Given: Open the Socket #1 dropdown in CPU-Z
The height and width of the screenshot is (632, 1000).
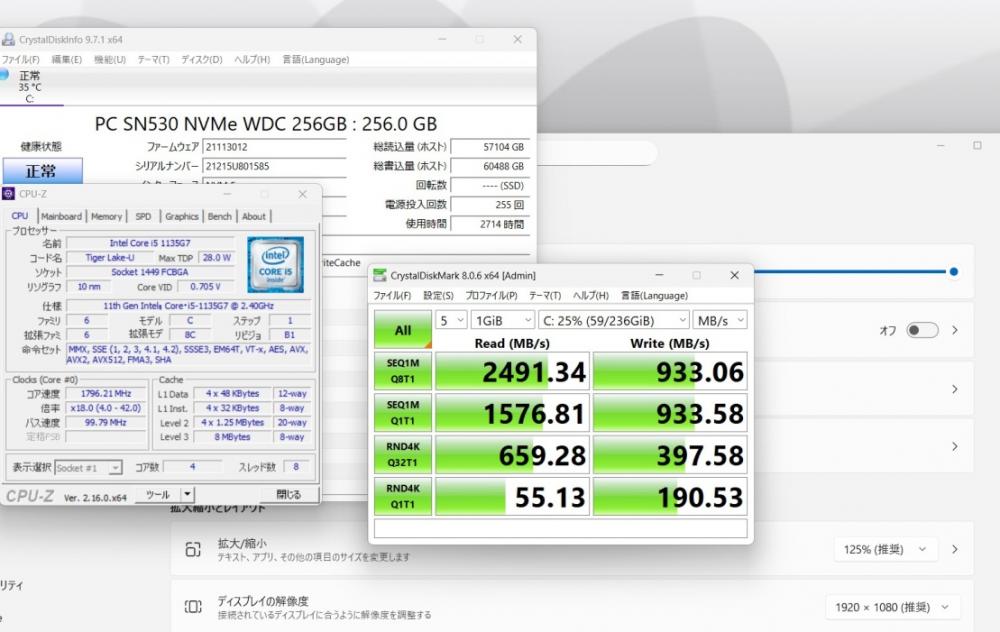Looking at the screenshot, I should (x=88, y=468).
